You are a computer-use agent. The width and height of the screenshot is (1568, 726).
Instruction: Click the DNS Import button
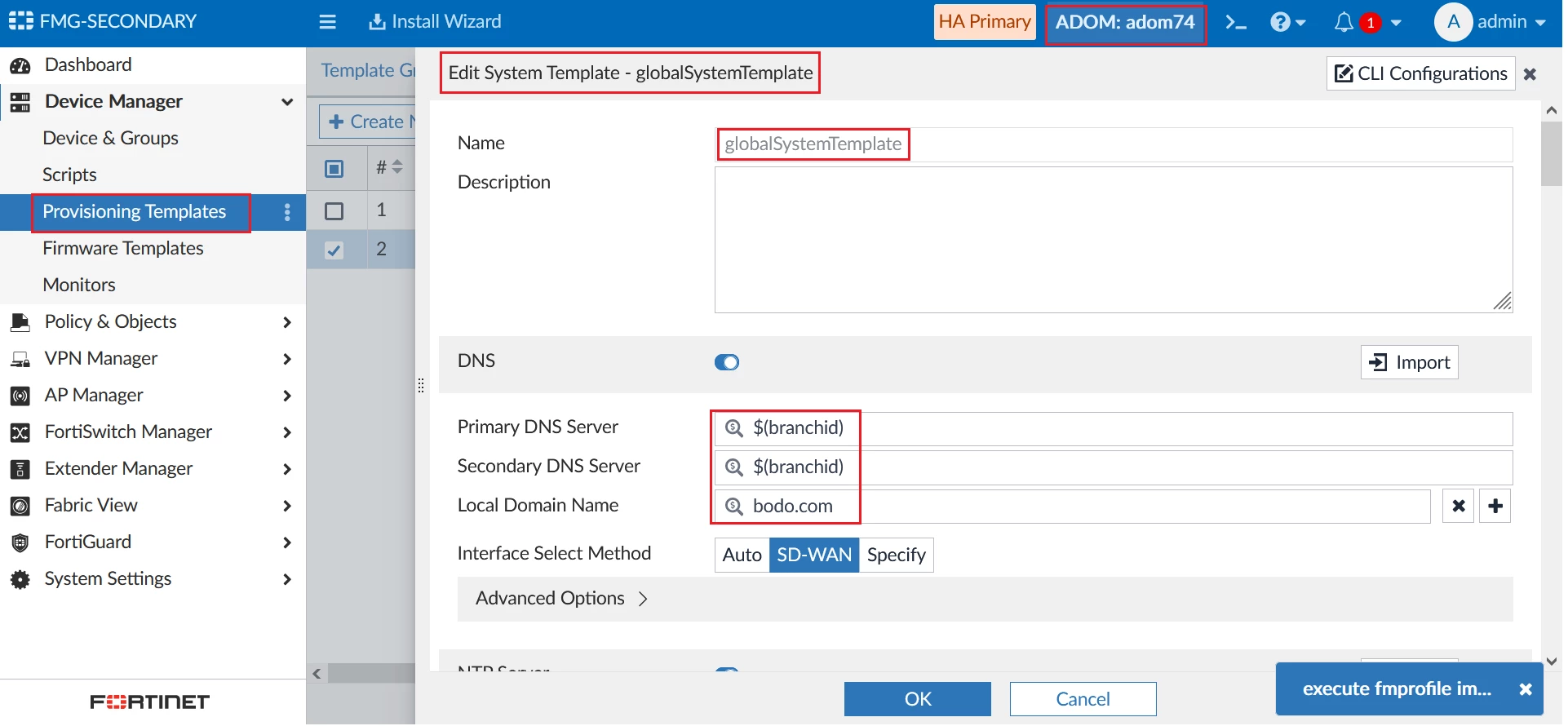(1410, 362)
